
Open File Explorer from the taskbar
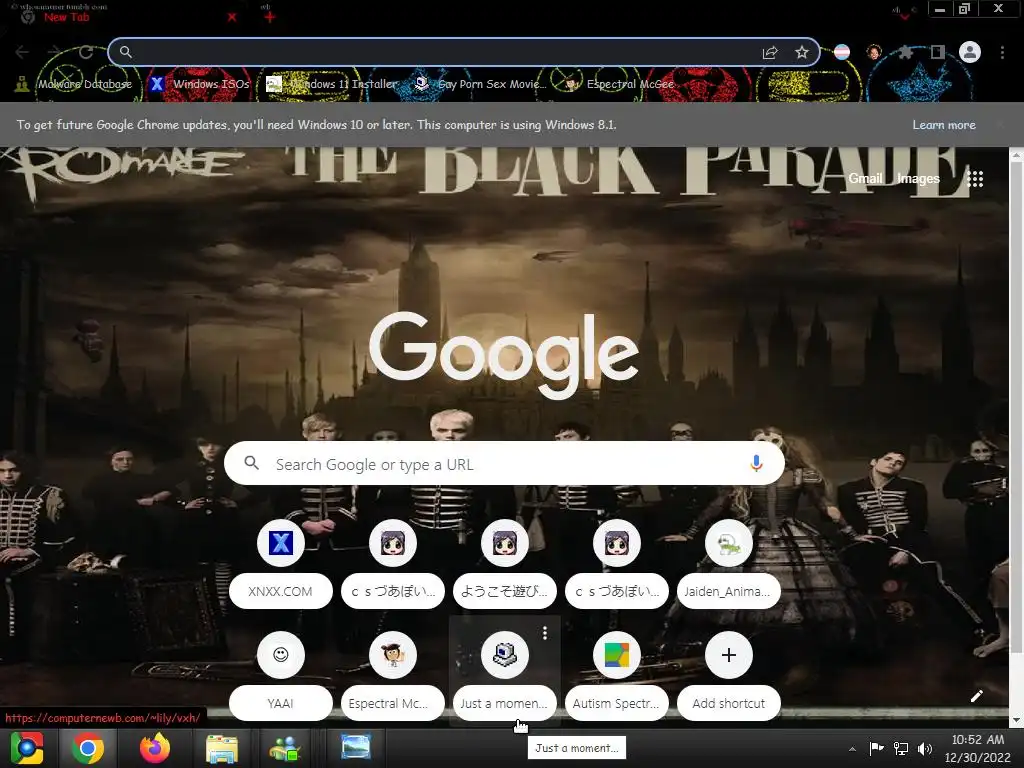click(222, 748)
